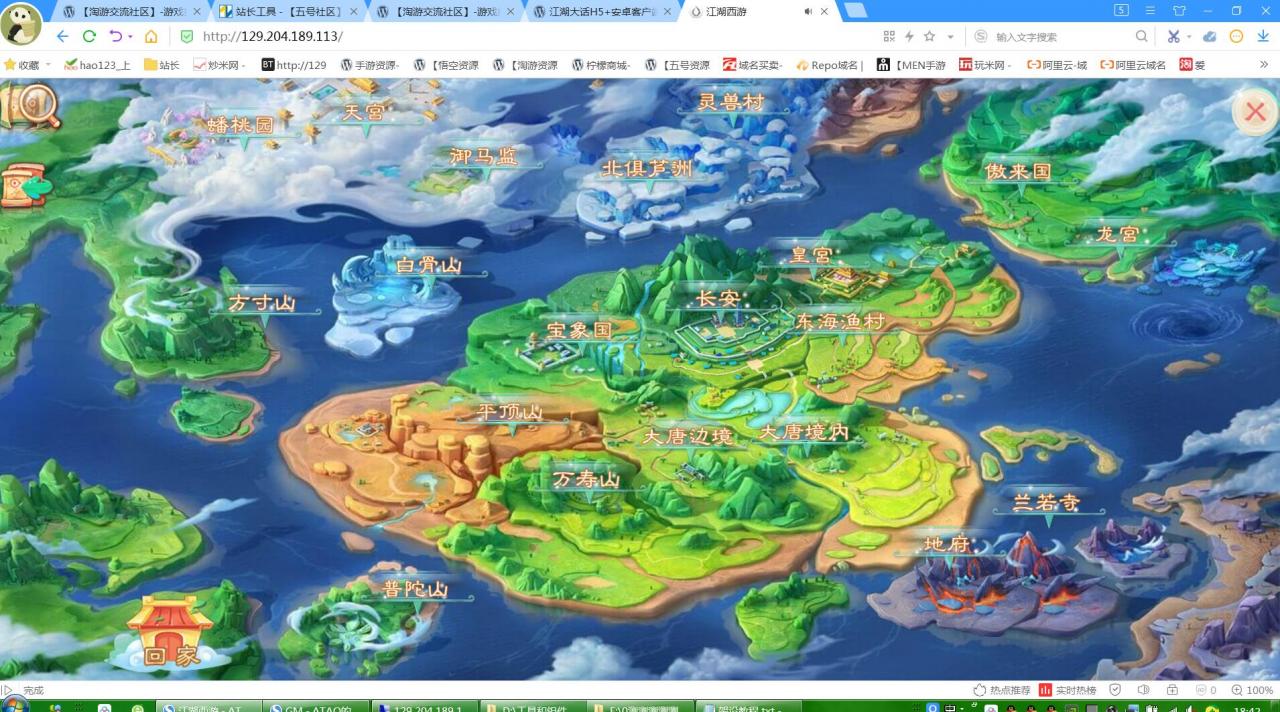Open the 炒米网 bookmark
Viewport: 1280px width, 712px height.
[x=219, y=65]
